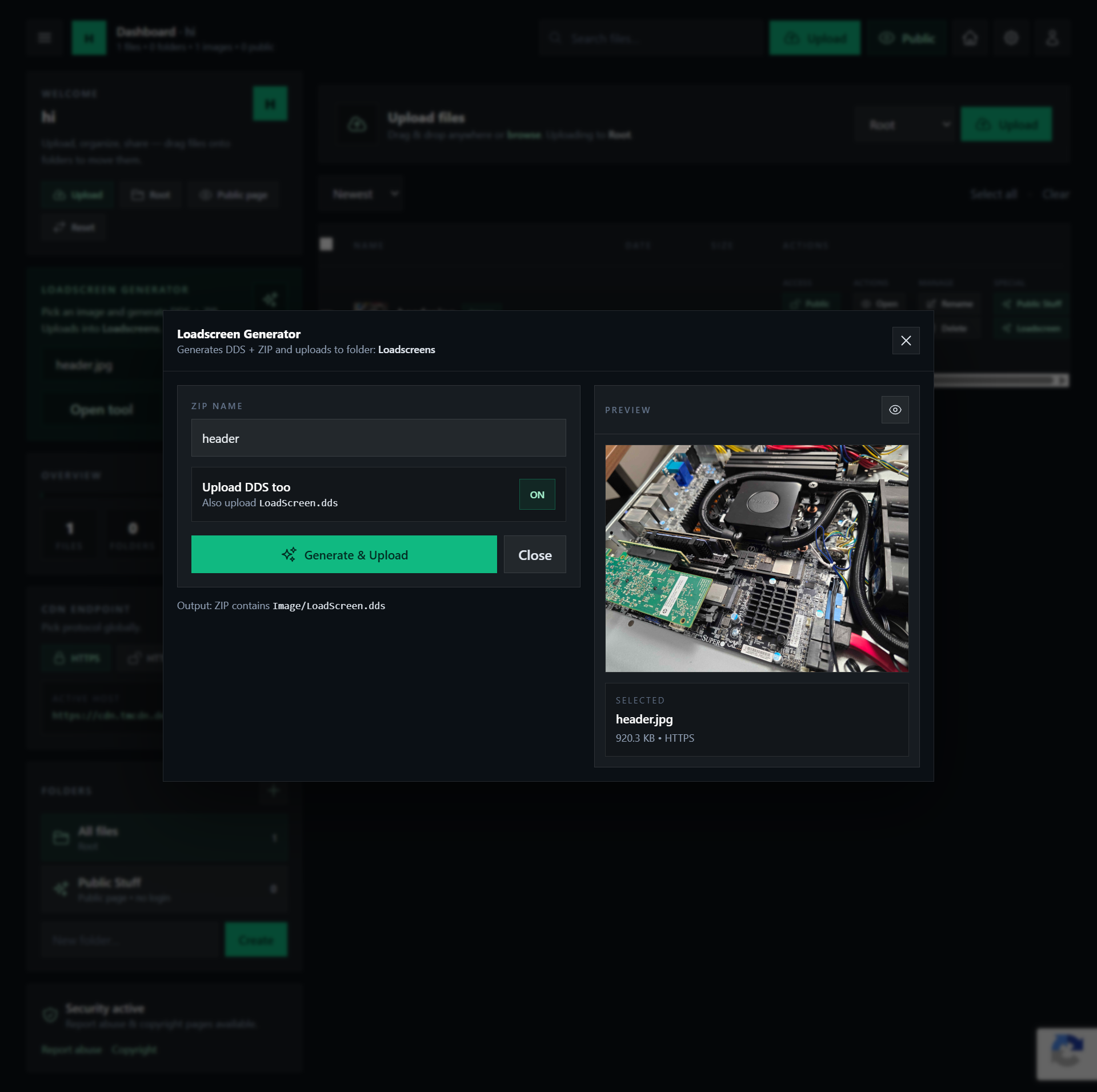
Task: Click the eye icon in Preview panel
Action: [895, 410]
